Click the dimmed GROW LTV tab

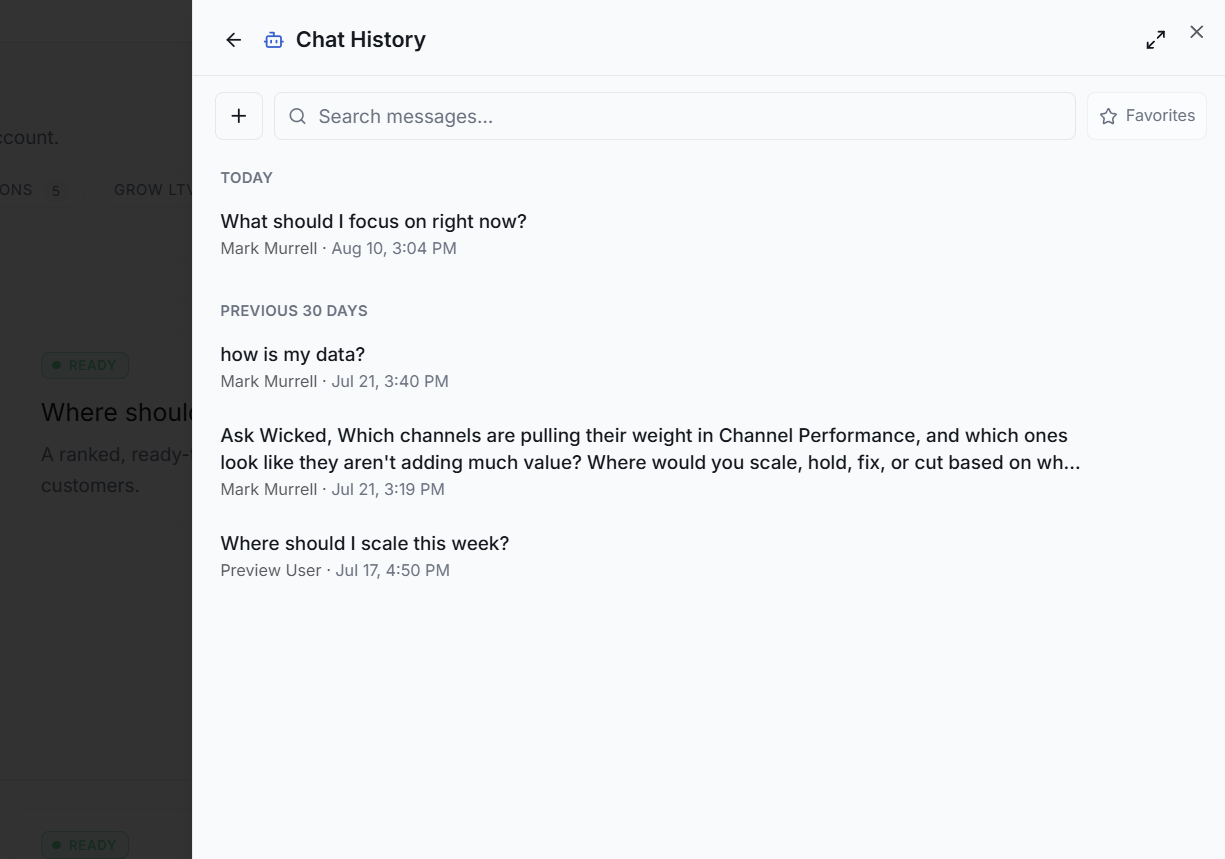point(152,190)
